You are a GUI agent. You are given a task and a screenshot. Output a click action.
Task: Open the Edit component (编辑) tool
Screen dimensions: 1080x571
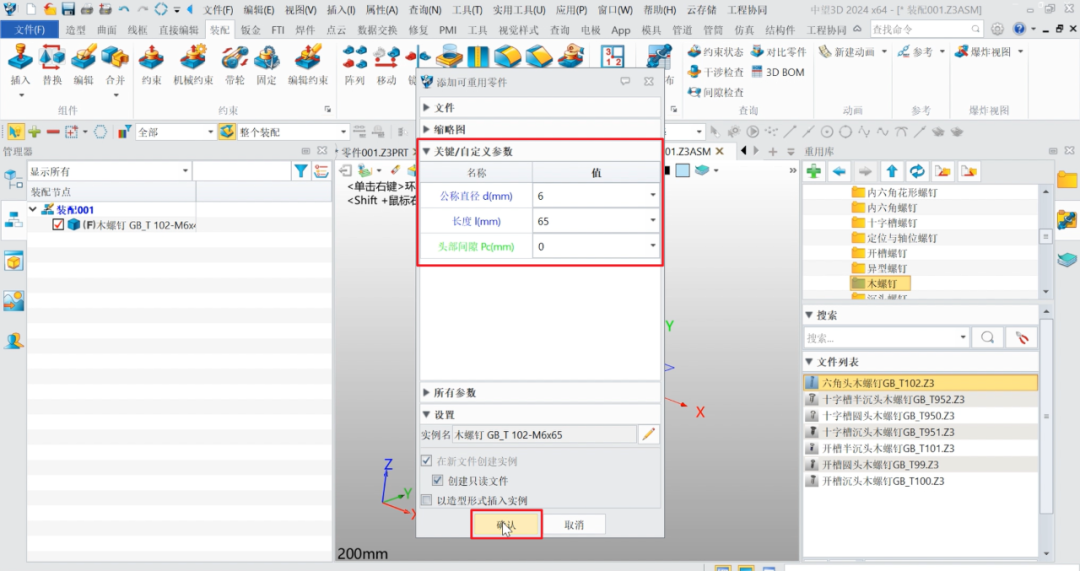(83, 57)
